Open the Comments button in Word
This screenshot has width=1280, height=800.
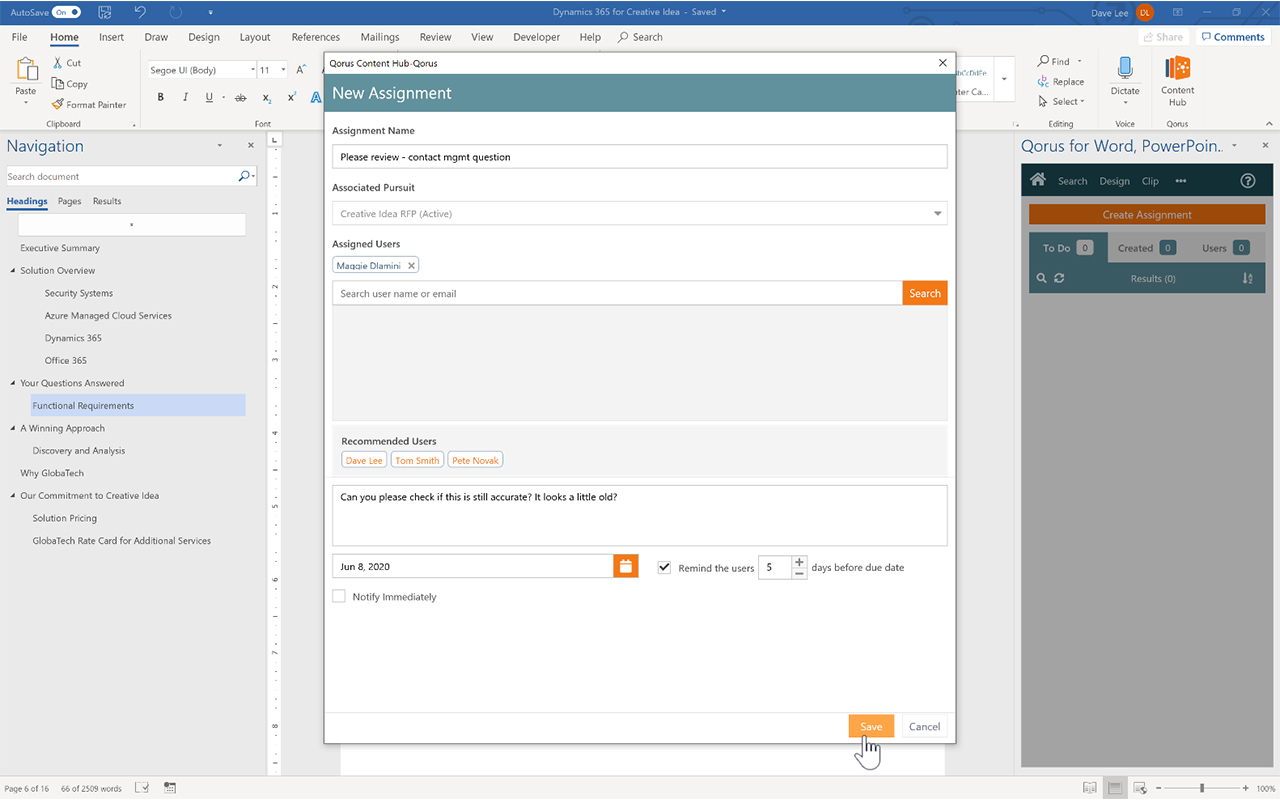(1231, 37)
